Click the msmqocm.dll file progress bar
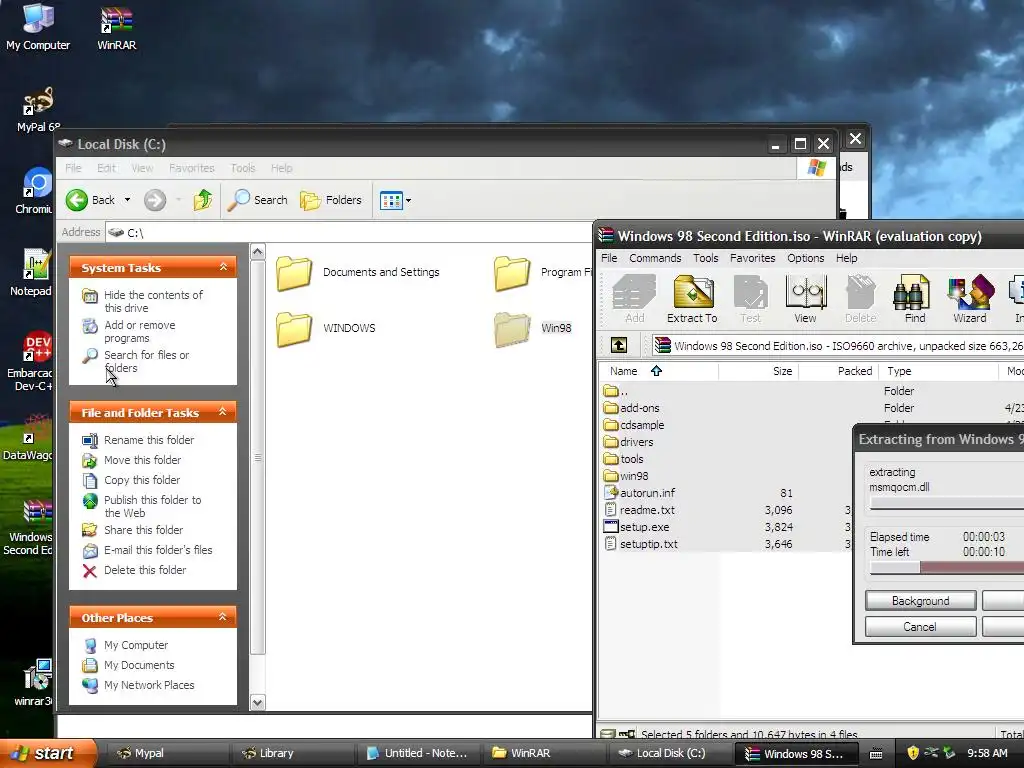 click(x=947, y=503)
